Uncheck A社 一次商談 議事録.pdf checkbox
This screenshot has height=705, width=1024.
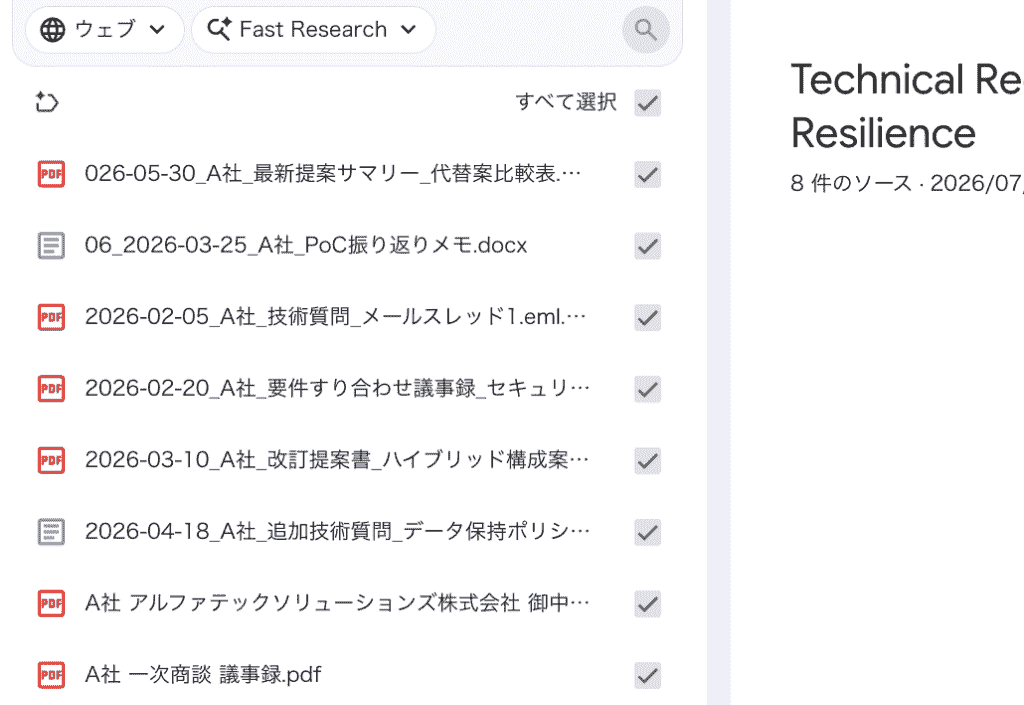pos(647,676)
